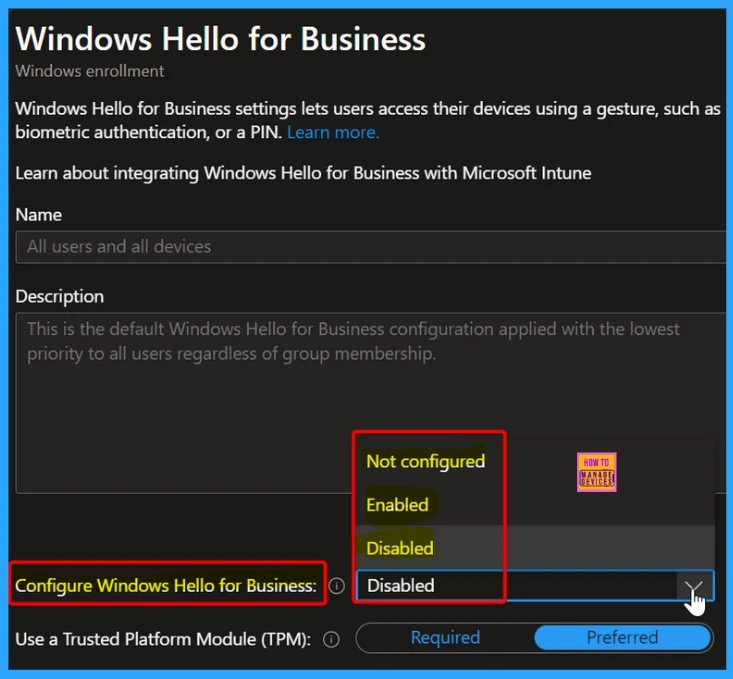Viewport: 733px width, 679px height.
Task: Click the 'Configure Windows Hello for Business:' label
Action: [165, 585]
